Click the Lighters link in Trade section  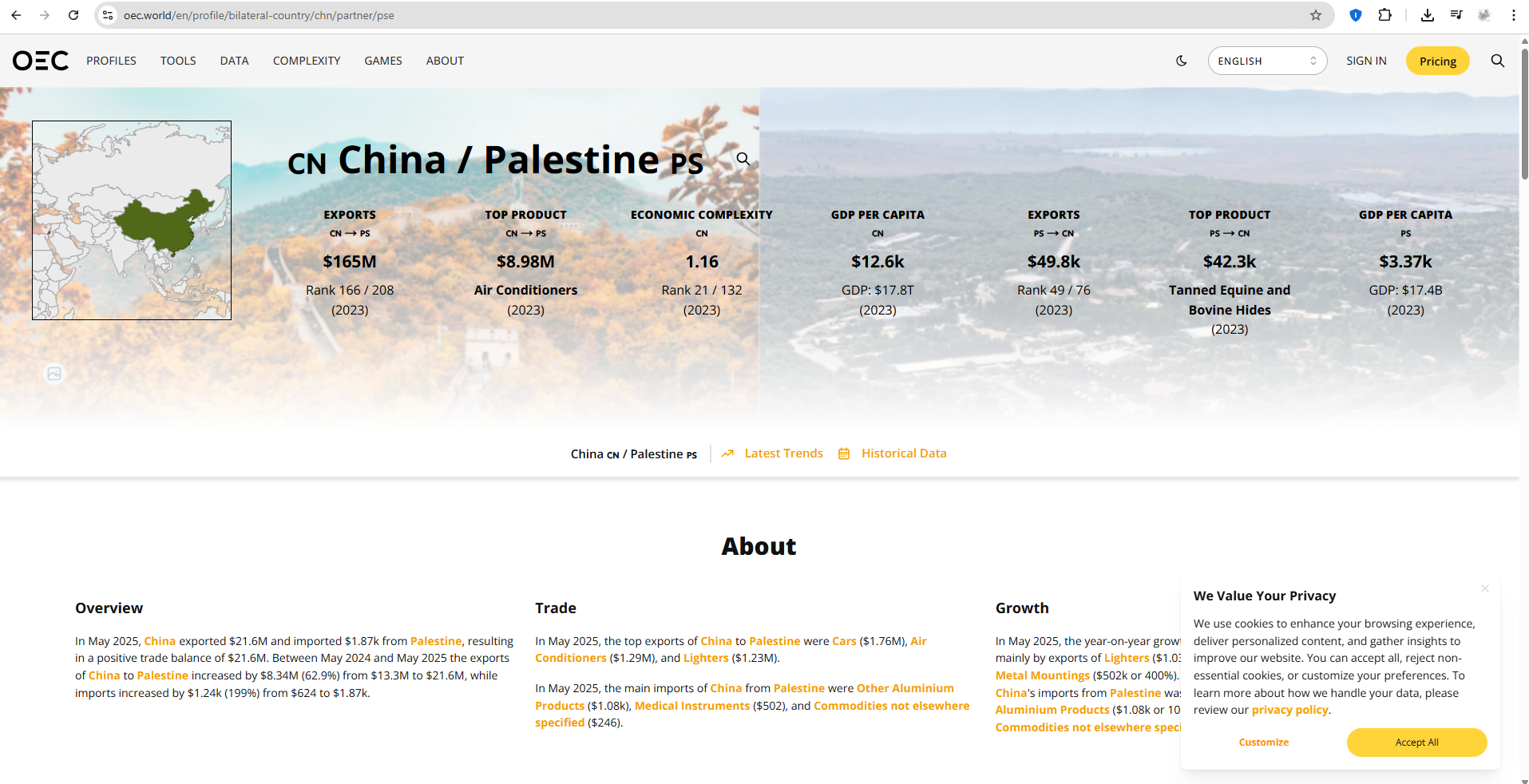pos(706,658)
